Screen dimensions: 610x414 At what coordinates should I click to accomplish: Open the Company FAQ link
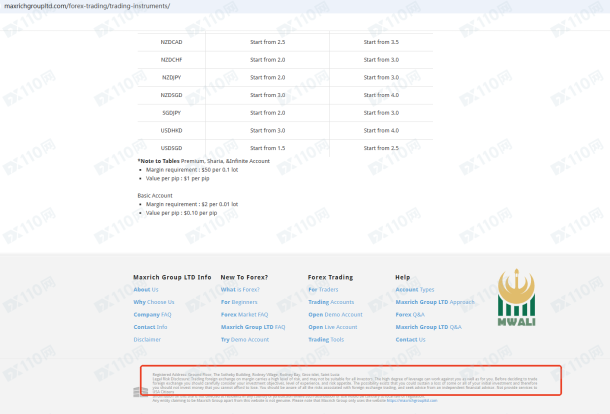152,314
